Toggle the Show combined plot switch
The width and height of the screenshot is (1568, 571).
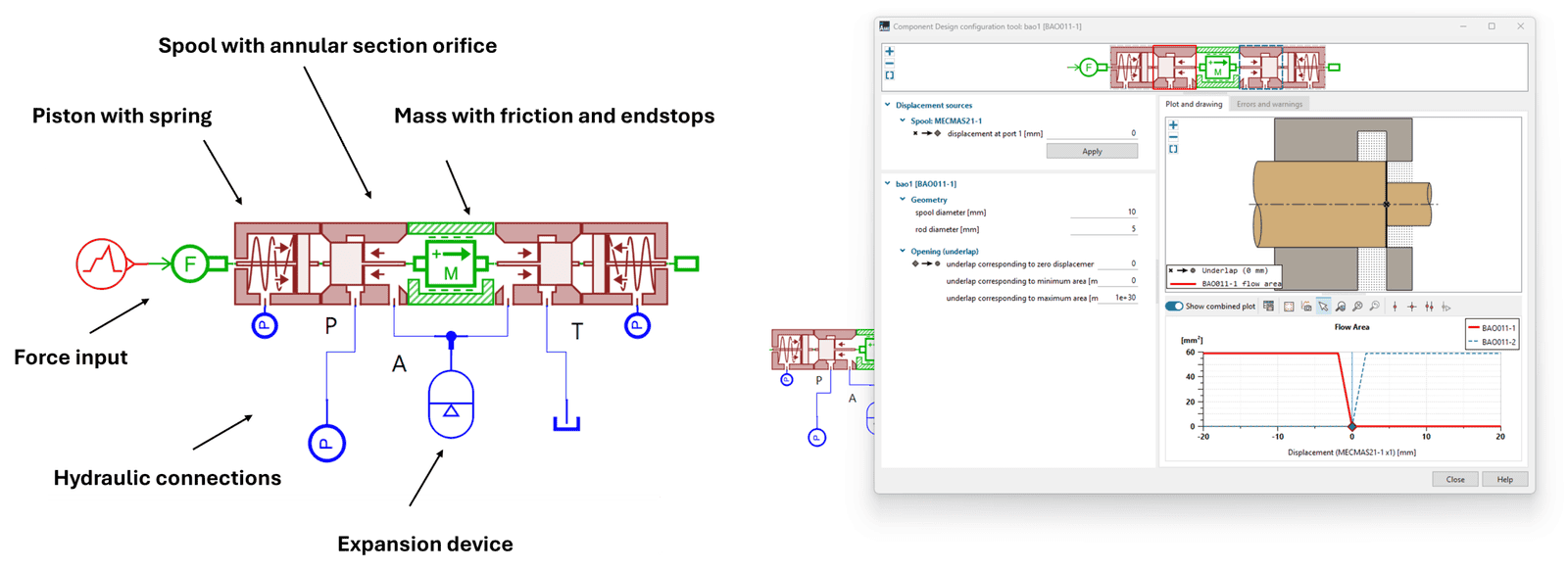pos(1173,307)
